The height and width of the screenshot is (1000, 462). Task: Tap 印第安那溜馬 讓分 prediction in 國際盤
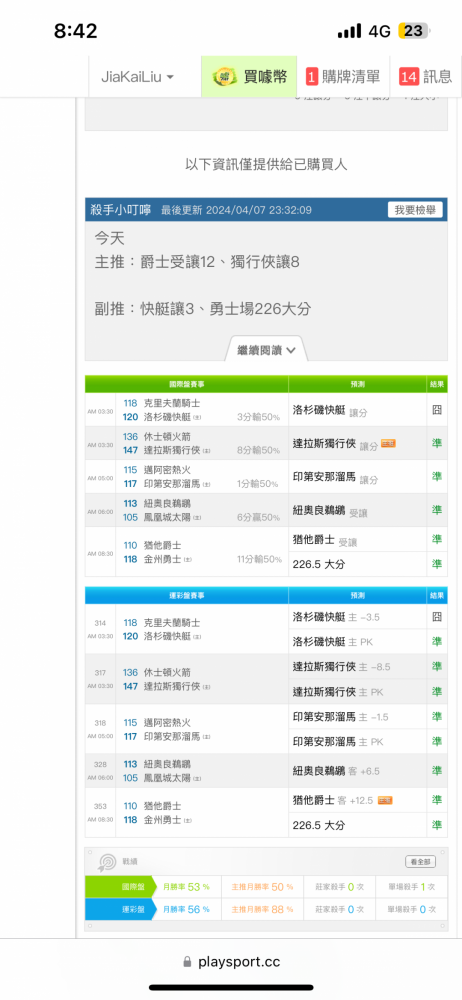335,479
